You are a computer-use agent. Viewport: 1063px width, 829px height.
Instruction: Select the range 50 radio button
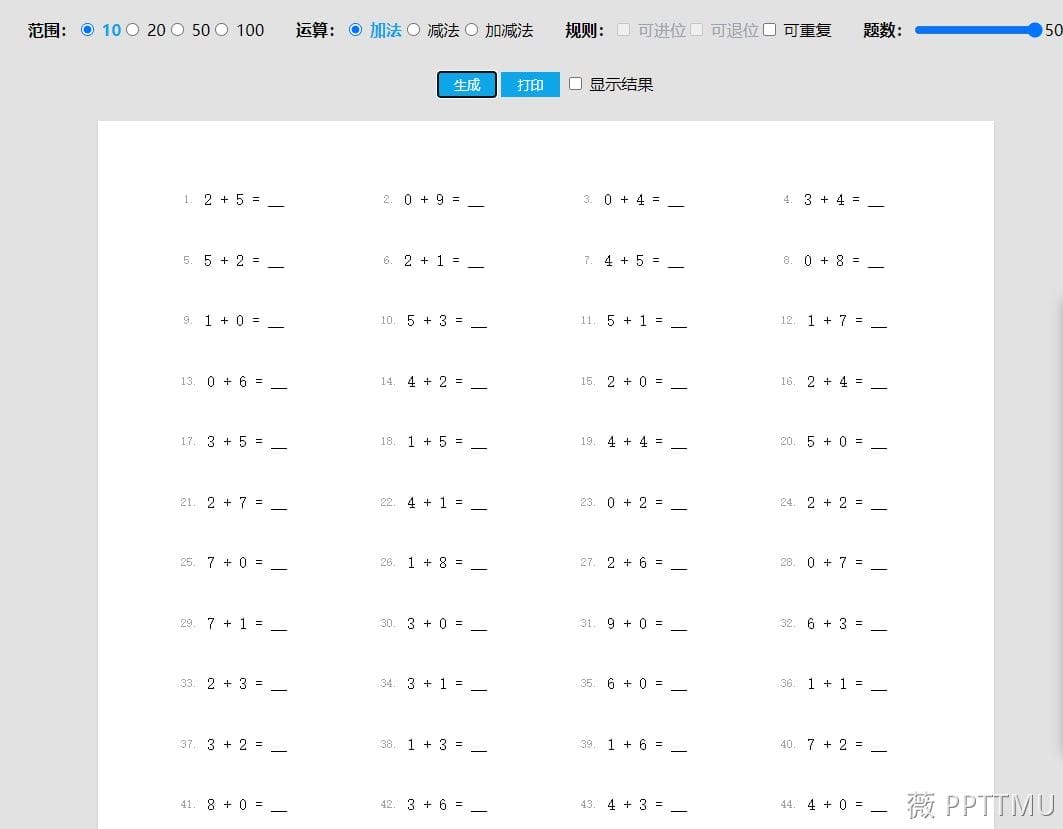[177, 30]
